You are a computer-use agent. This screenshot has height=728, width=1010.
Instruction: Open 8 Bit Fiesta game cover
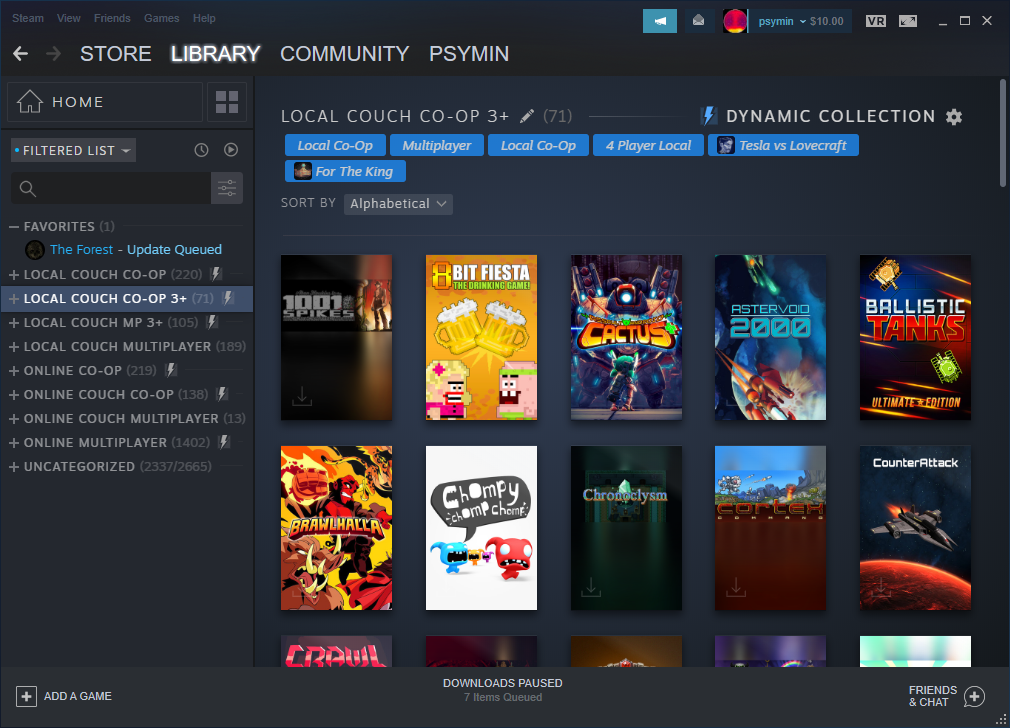(x=481, y=338)
